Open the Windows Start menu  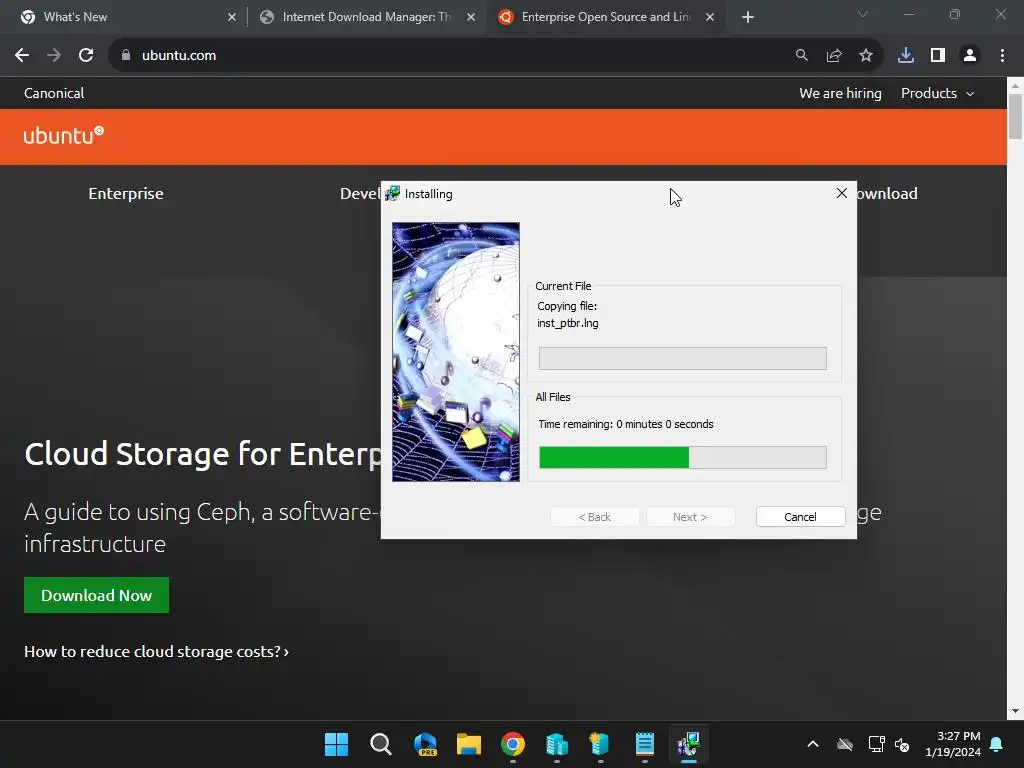coord(336,744)
